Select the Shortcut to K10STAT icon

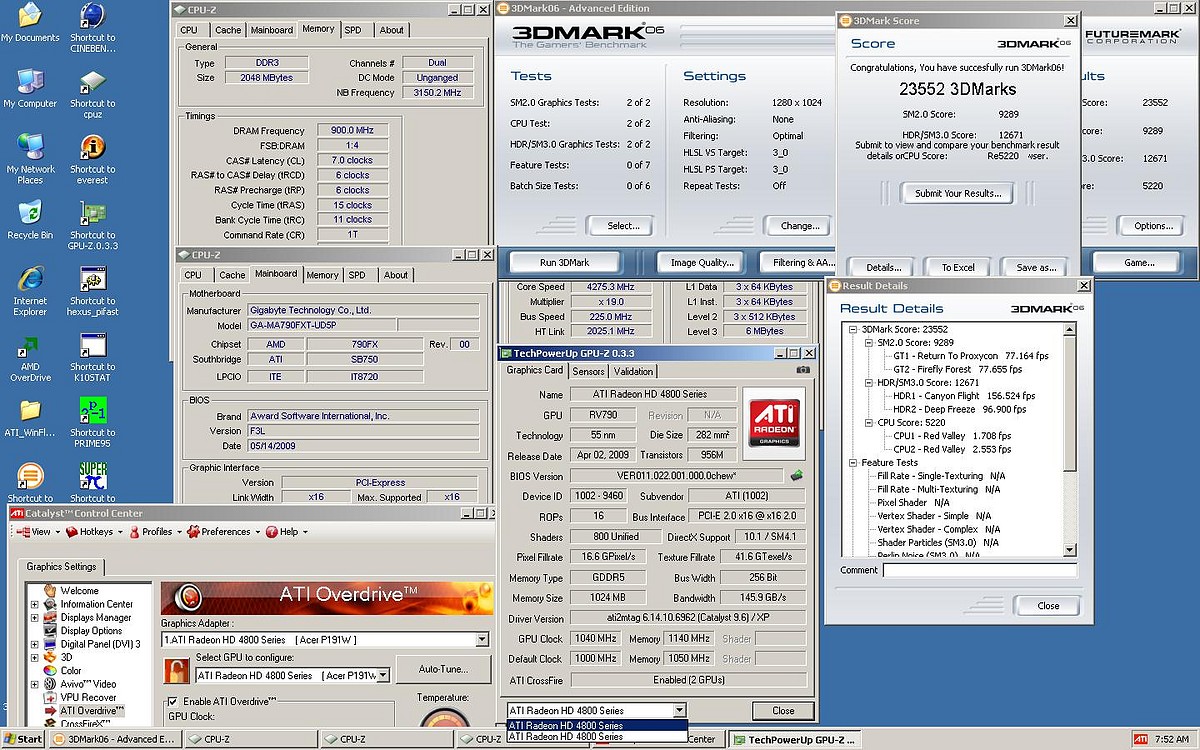(x=92, y=358)
